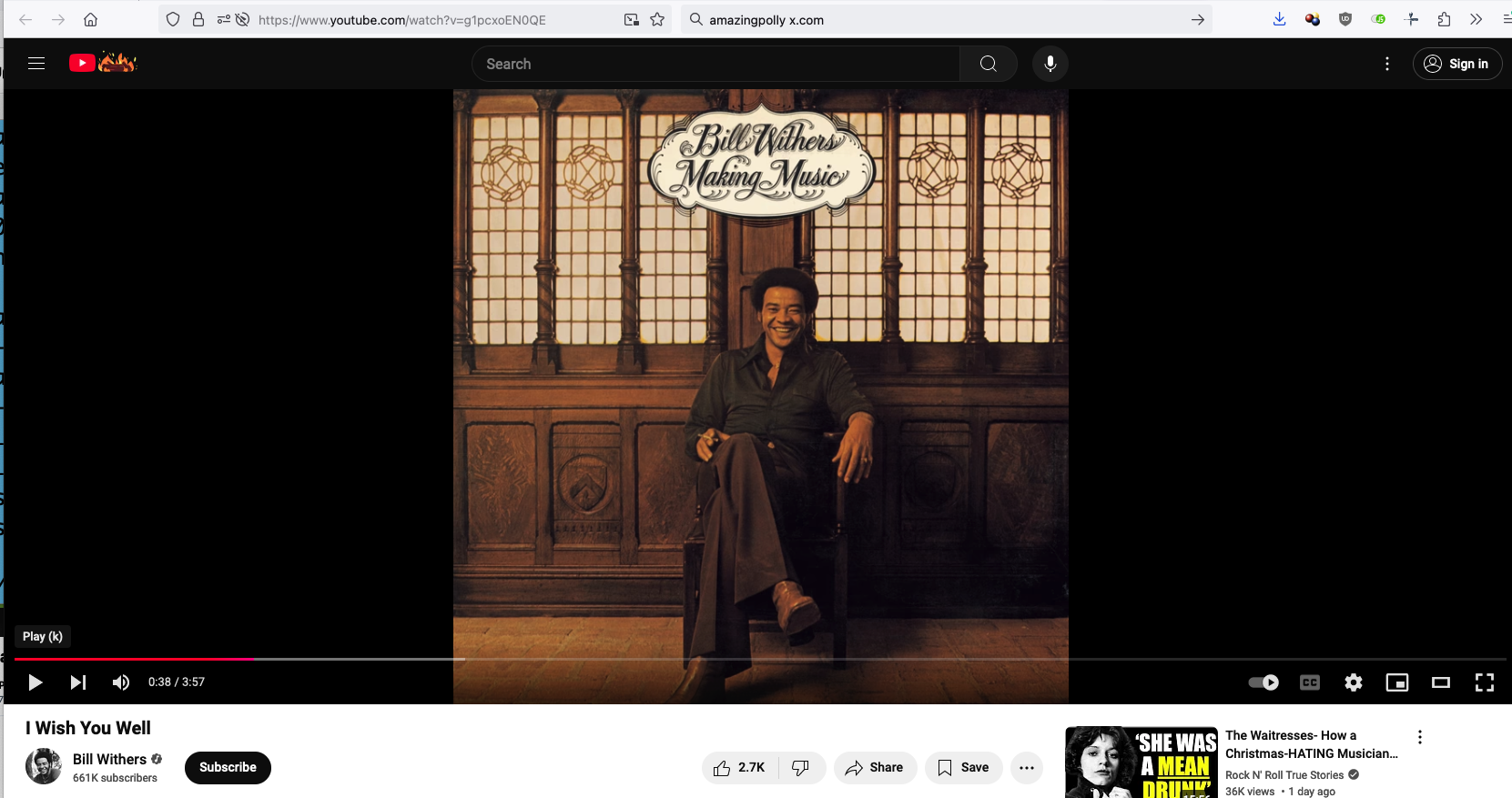Viewport: 1512px width, 798px height.
Task: Focus the YouTube search field
Action: click(715, 64)
